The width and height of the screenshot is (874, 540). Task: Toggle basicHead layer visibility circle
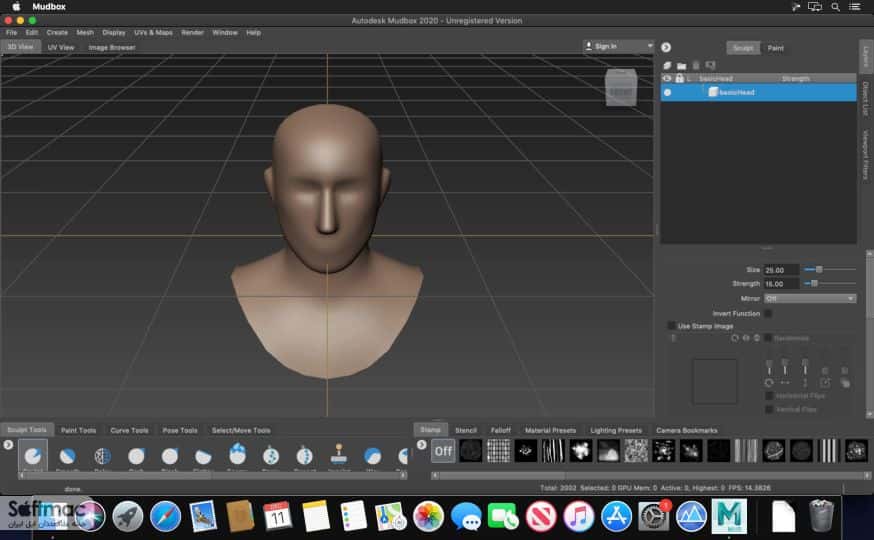pos(668,92)
